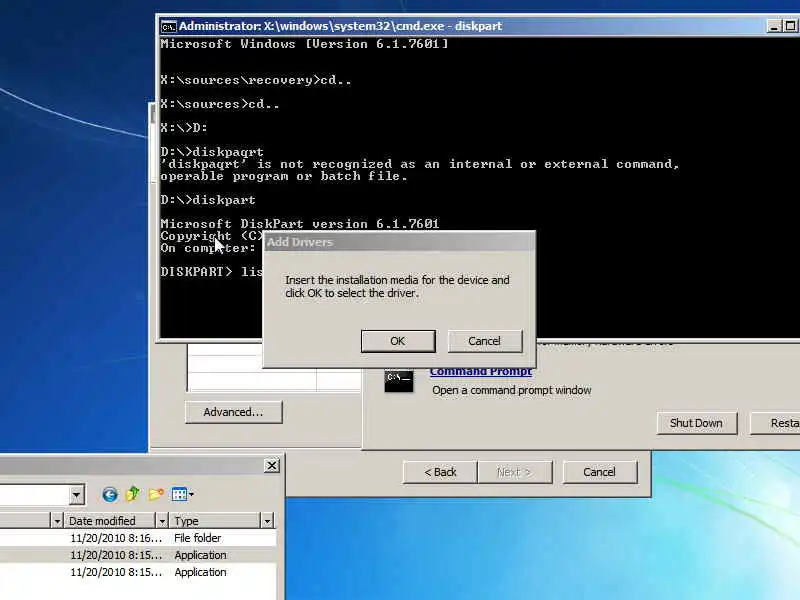Go up one folder level

[x=133, y=494]
